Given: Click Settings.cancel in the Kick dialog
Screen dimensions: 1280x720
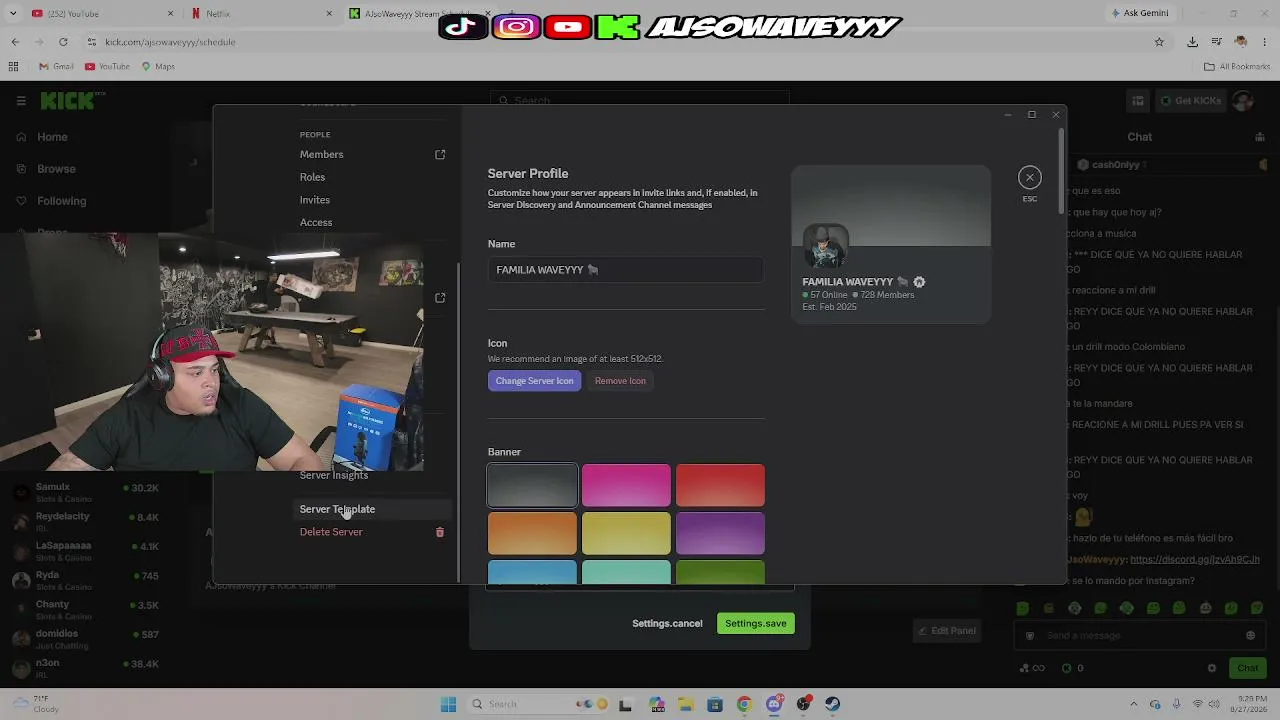Looking at the screenshot, I should coord(667,623).
